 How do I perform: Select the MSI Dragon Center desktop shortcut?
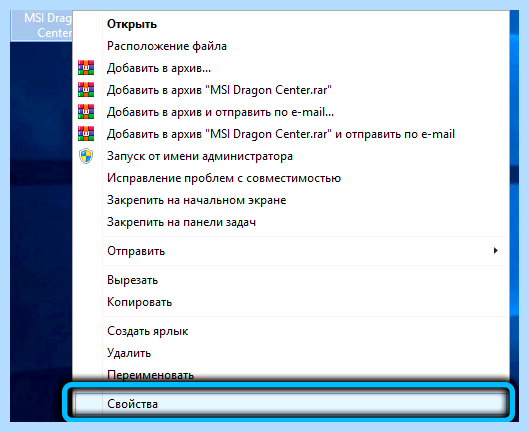(42, 25)
